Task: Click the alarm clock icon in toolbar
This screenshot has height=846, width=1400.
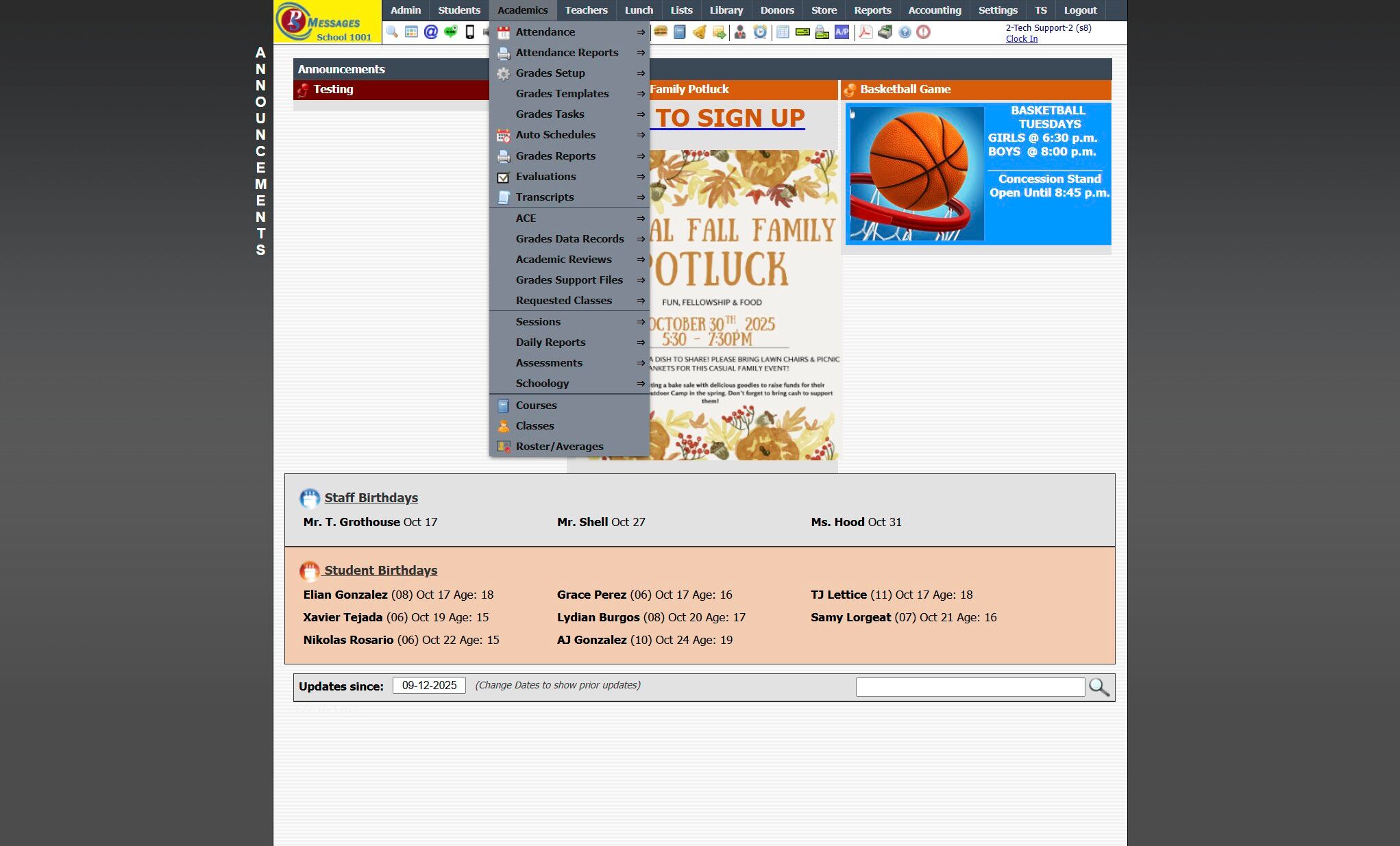Action: coord(760,32)
